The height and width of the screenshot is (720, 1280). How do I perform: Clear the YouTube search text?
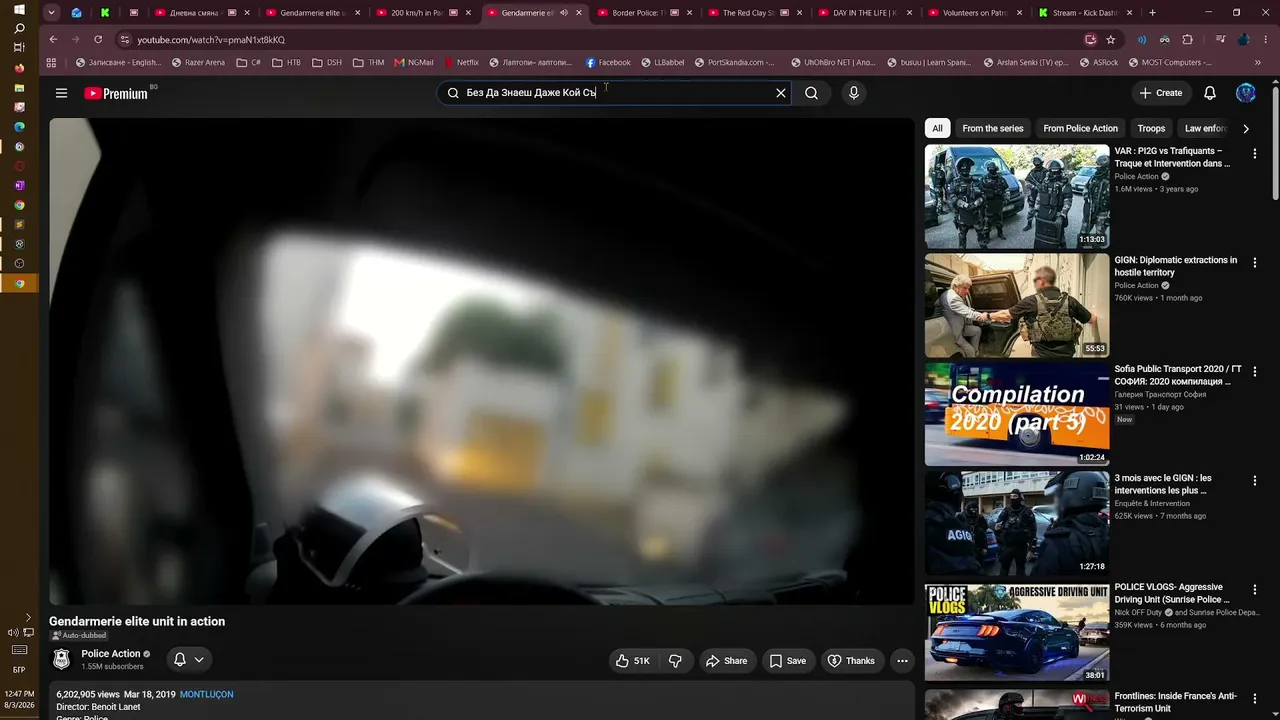click(781, 93)
